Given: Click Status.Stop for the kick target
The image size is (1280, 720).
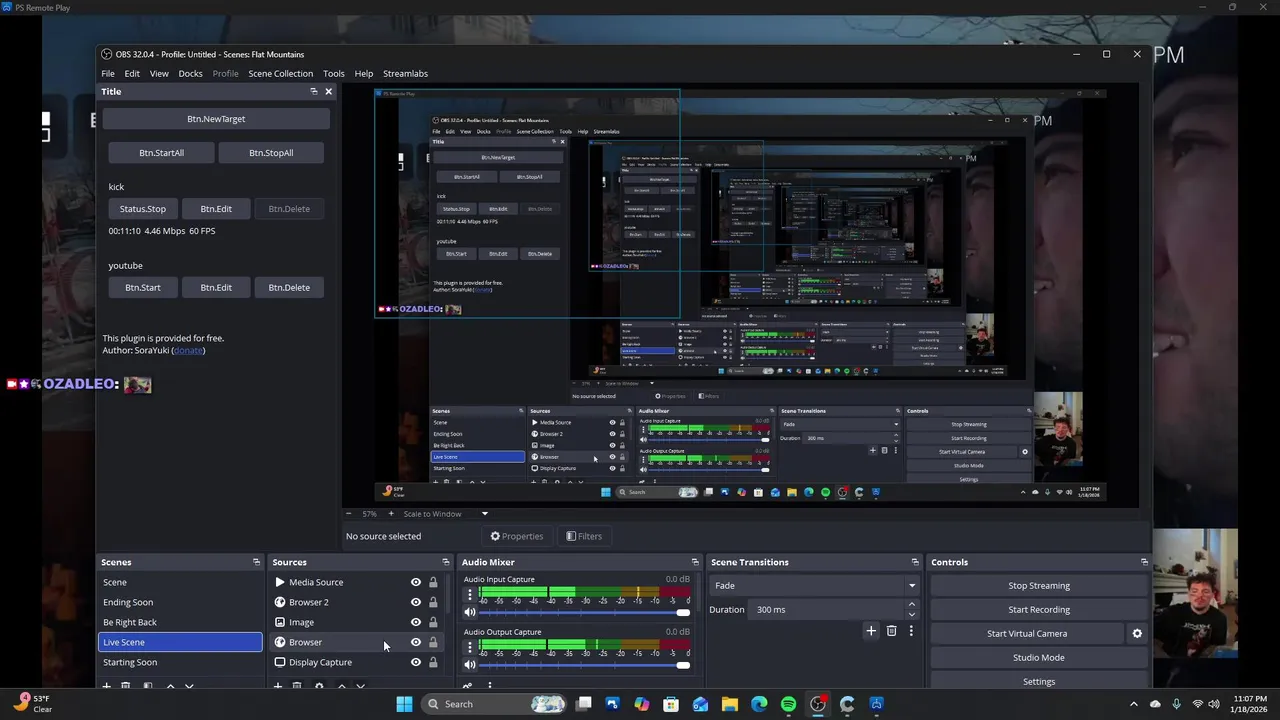Looking at the screenshot, I should [x=143, y=209].
